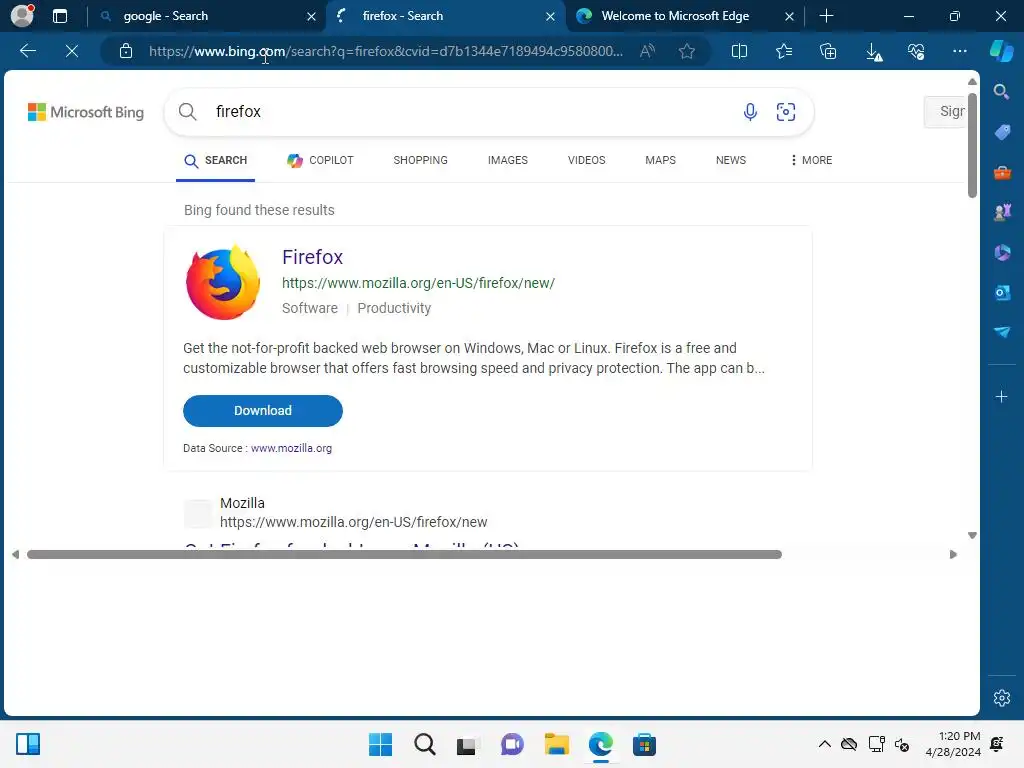
Task: Add a sidebar app with plus
Action: (1001, 396)
